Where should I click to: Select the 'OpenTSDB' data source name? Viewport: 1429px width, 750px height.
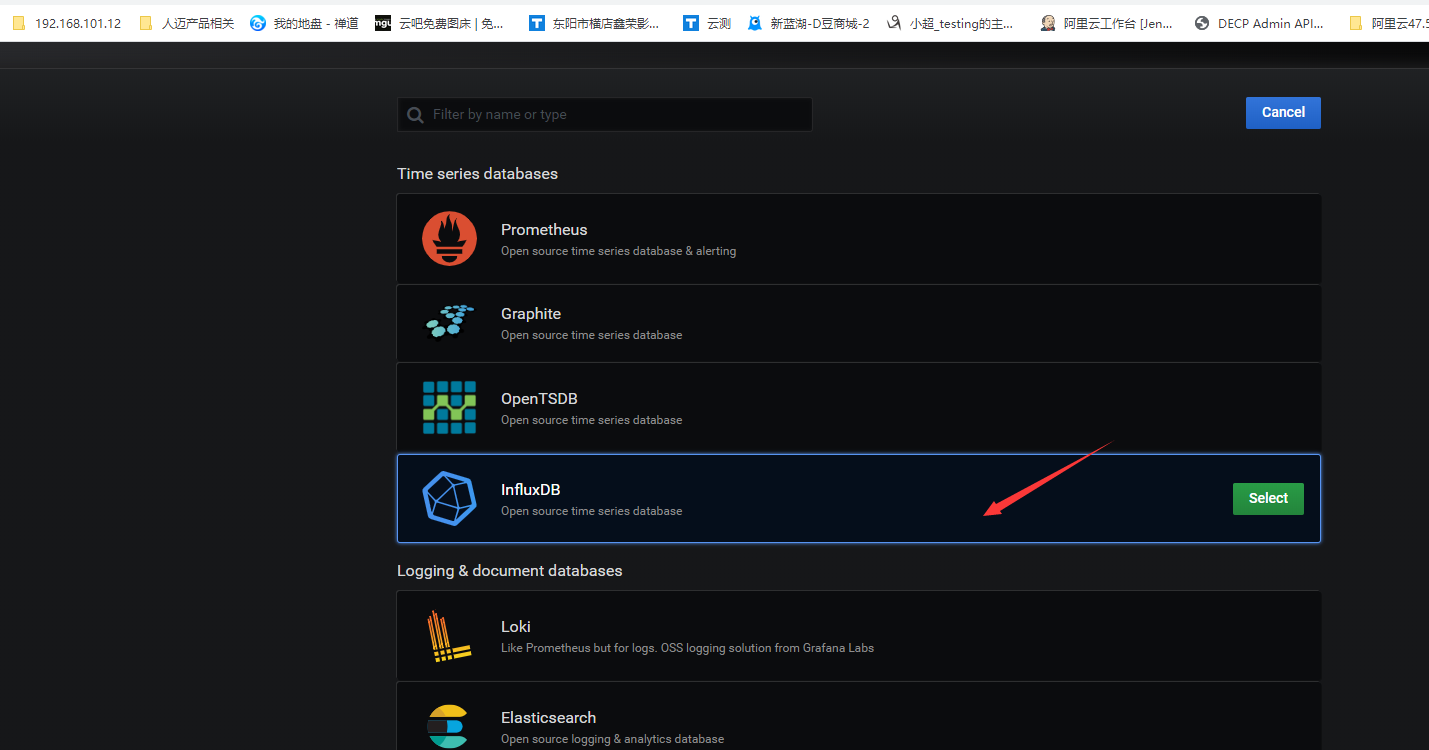coord(539,399)
